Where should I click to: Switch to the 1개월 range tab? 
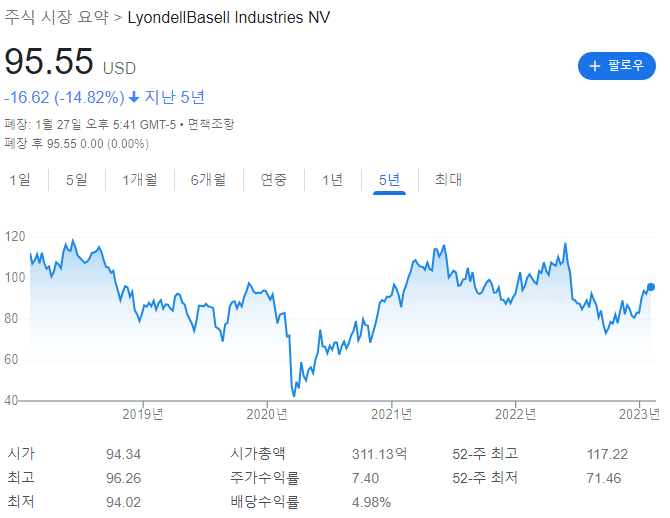[140, 180]
